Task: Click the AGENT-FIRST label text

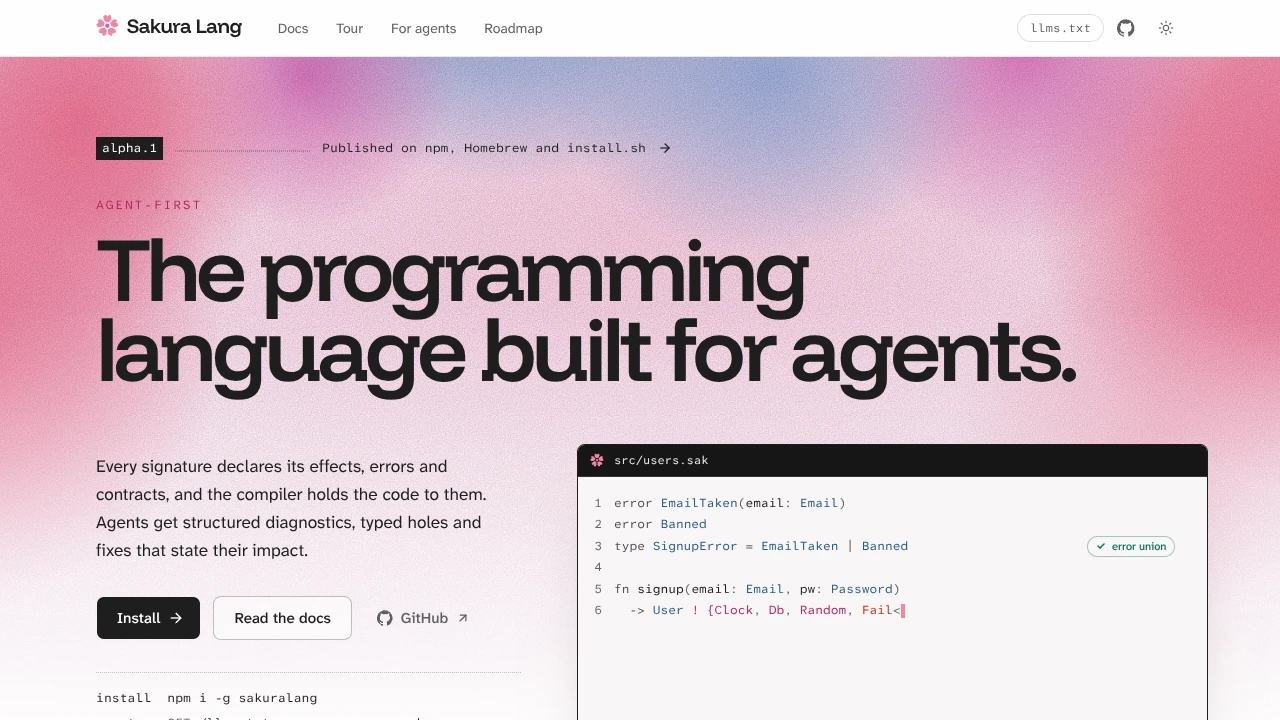Action: click(149, 205)
